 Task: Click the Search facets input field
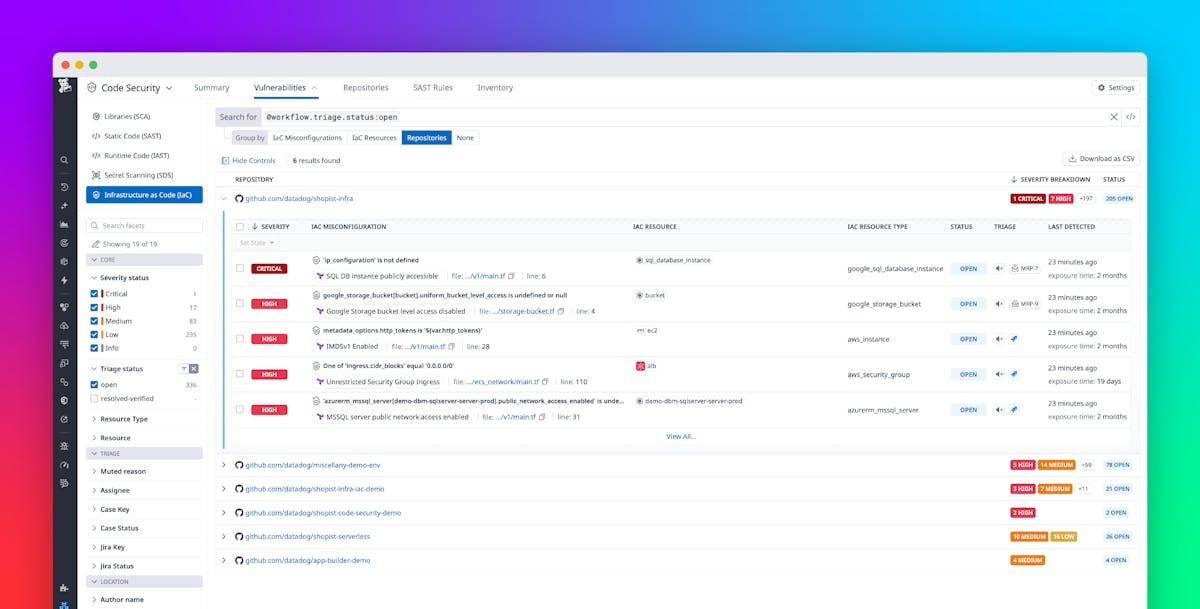(x=144, y=224)
